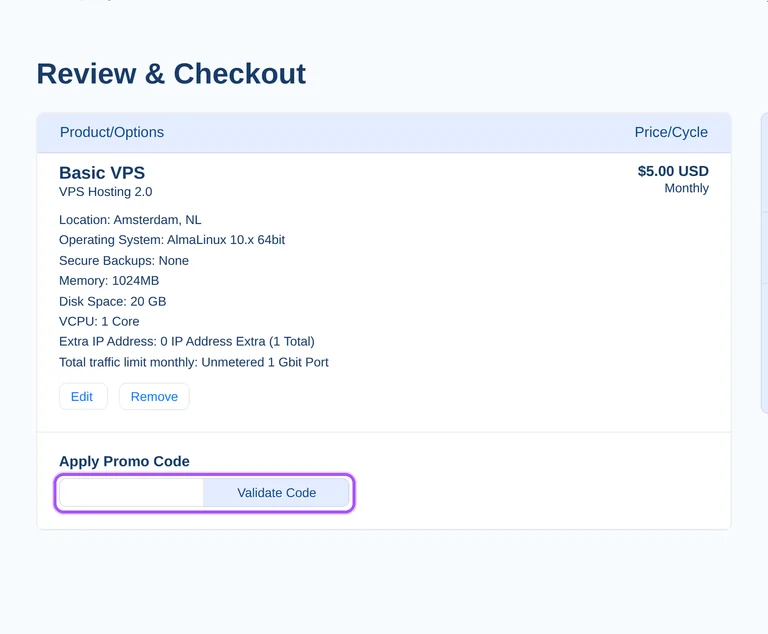Click the Edit button for Basic VPS

click(x=83, y=396)
